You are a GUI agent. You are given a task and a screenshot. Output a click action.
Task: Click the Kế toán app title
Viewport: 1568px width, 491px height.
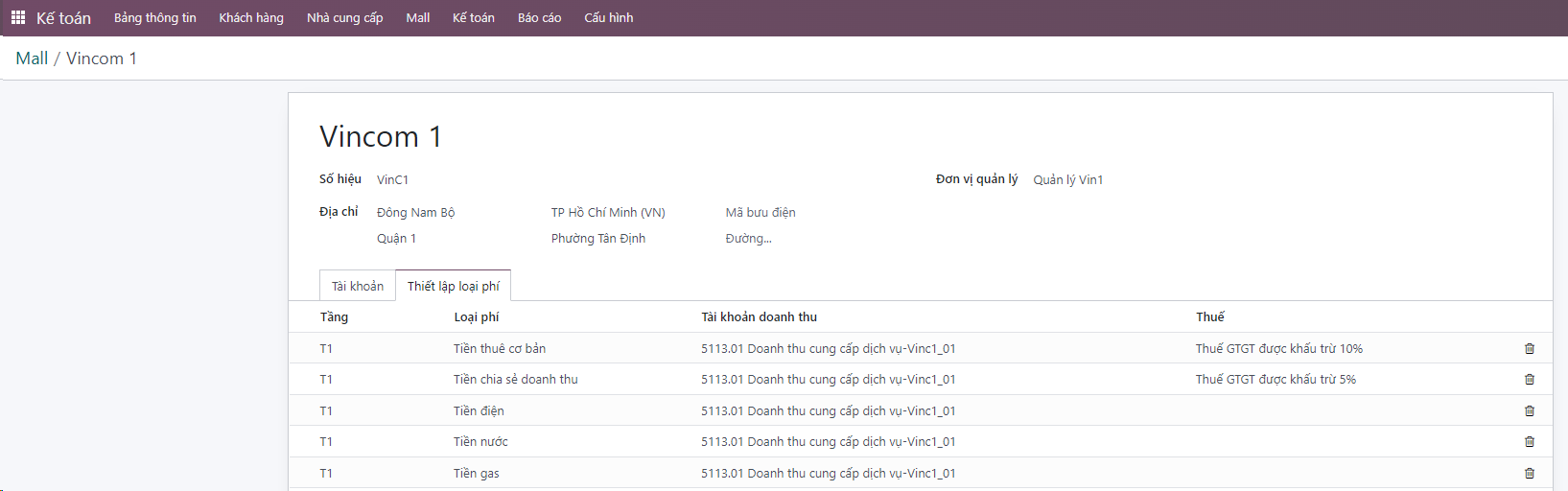click(63, 18)
